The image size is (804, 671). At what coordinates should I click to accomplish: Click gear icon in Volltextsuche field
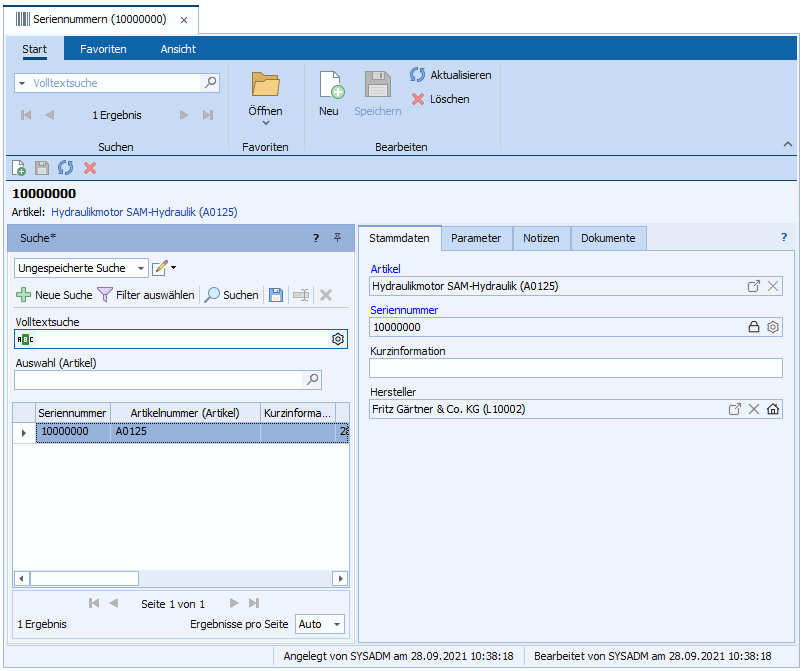point(338,339)
